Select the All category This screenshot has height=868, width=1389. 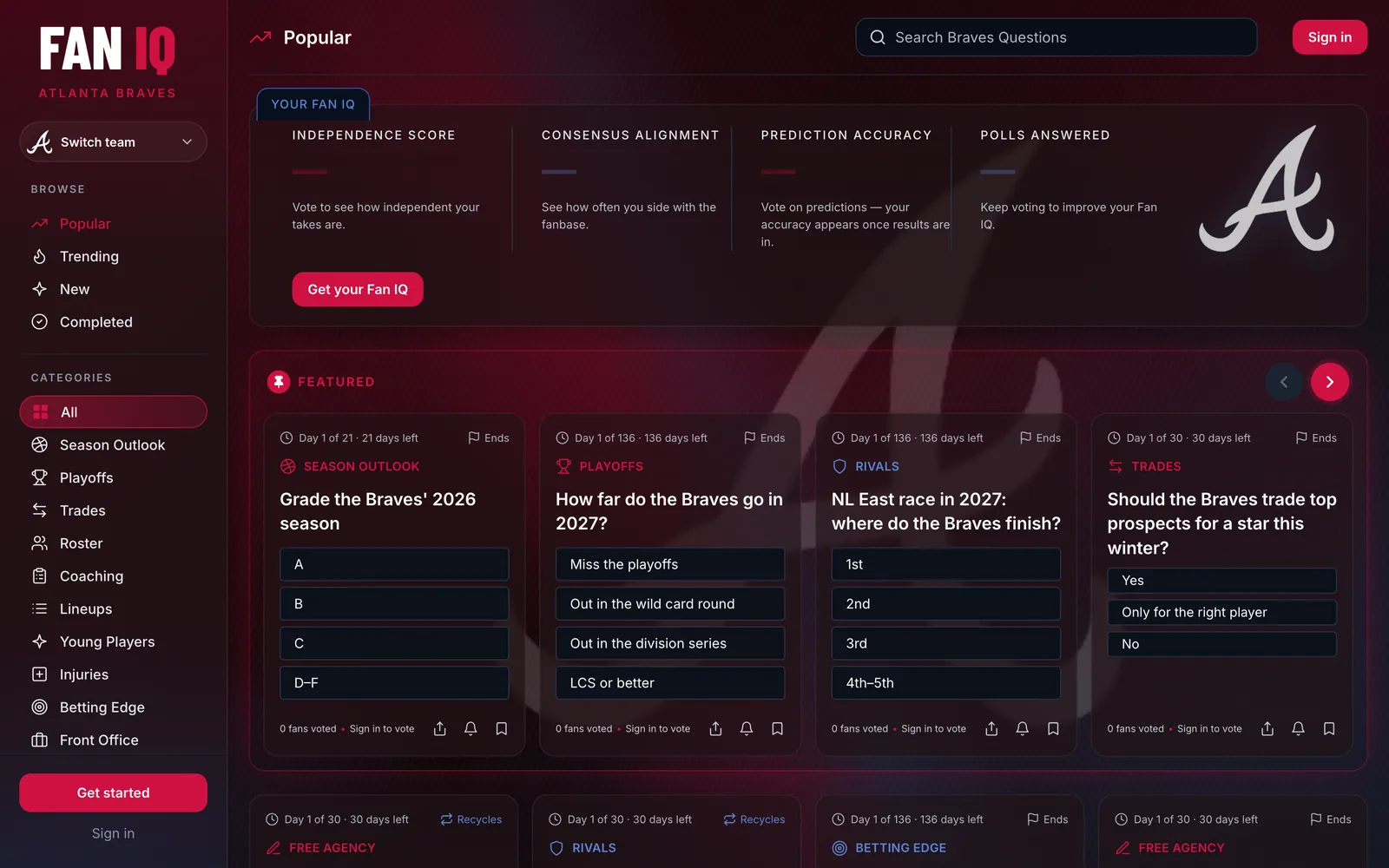113,412
